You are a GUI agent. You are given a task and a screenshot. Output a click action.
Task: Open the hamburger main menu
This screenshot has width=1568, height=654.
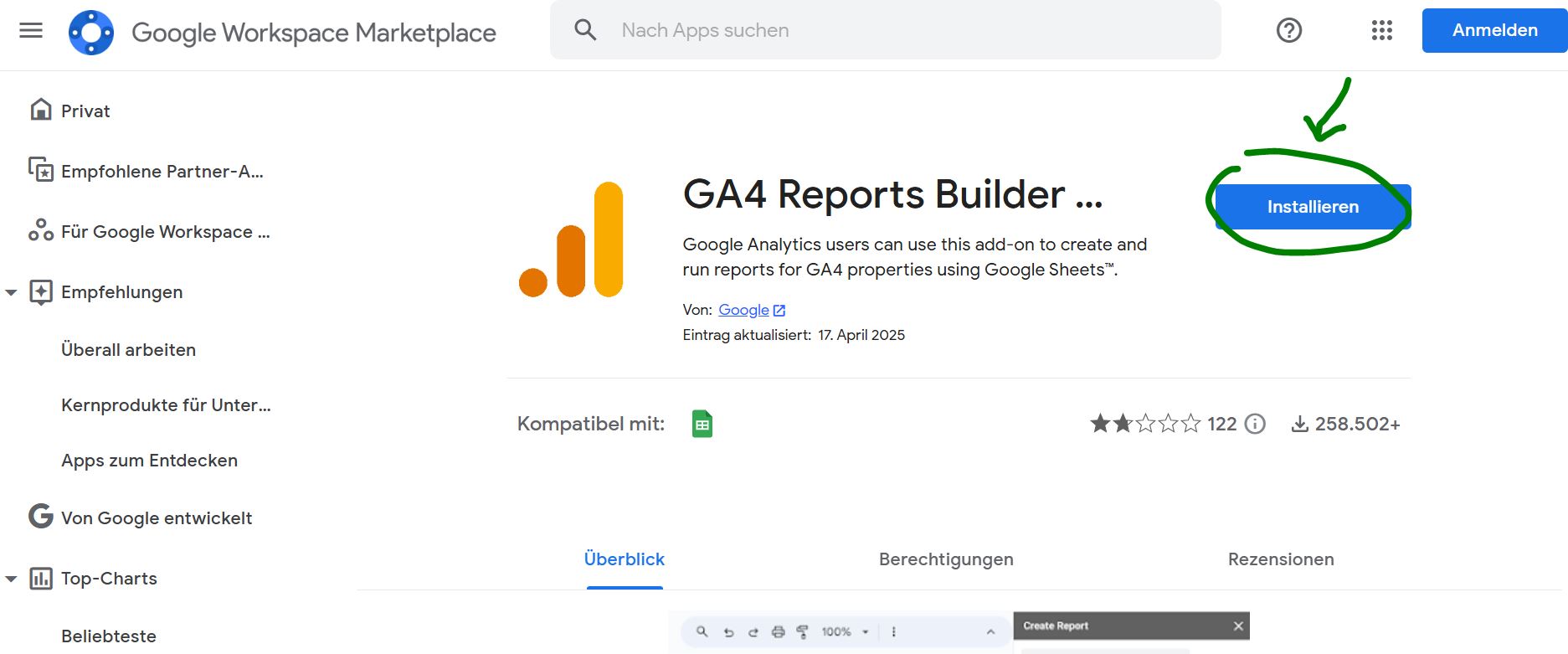pyautogui.click(x=31, y=31)
